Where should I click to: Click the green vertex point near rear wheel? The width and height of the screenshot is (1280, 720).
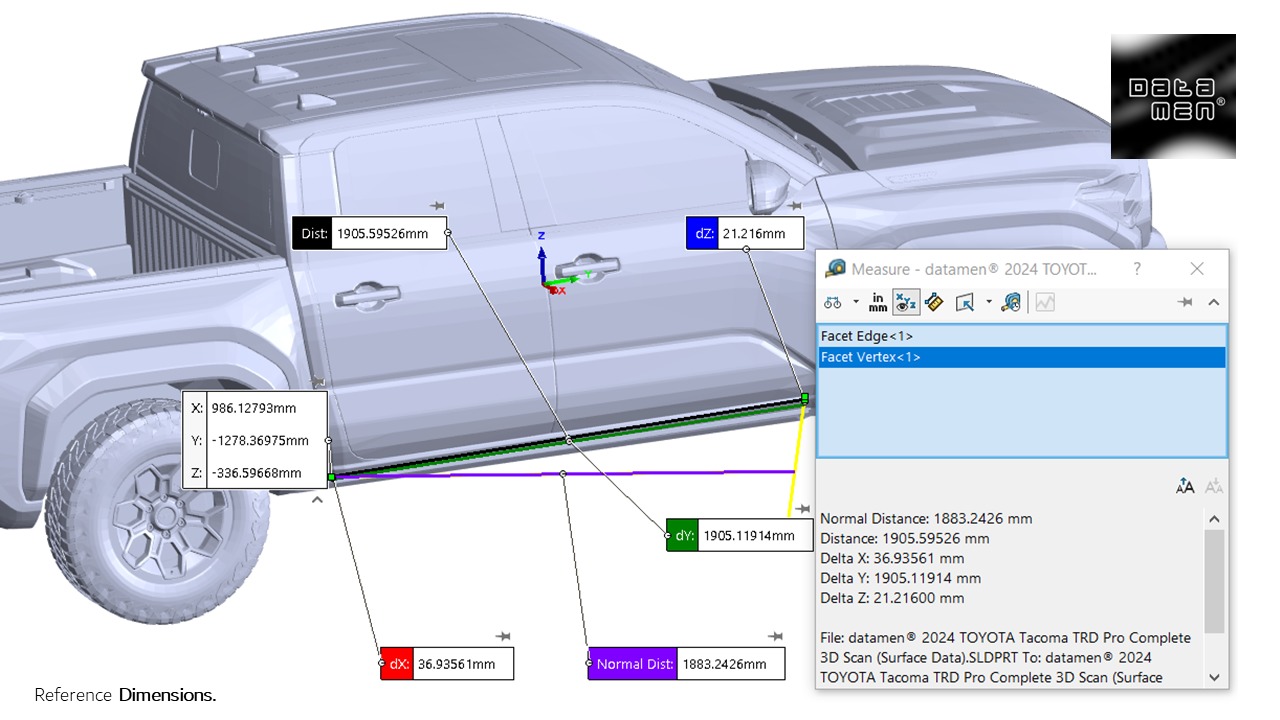(x=331, y=477)
